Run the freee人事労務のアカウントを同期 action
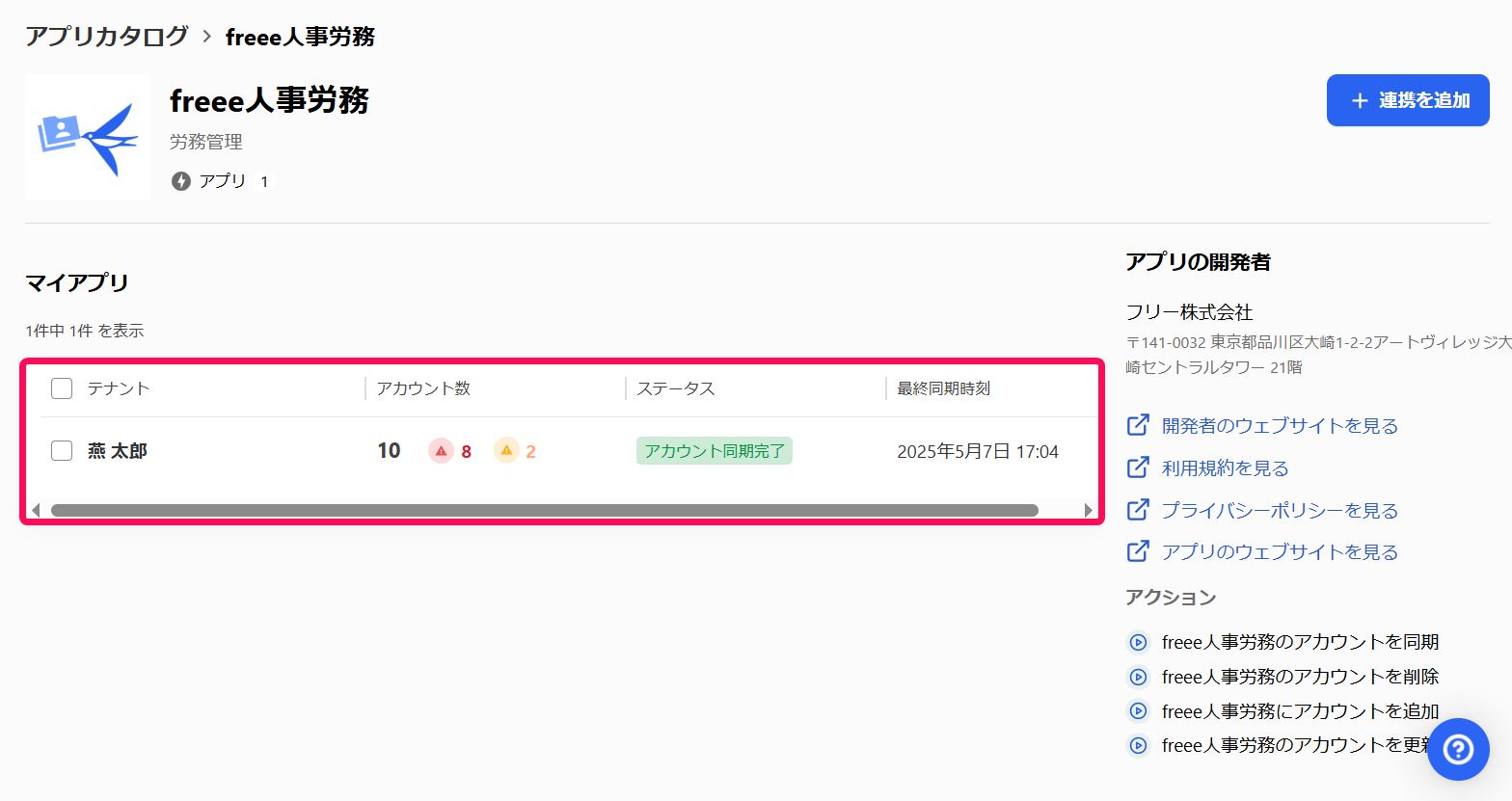Viewport: 1512px width, 801px height. coord(1300,642)
